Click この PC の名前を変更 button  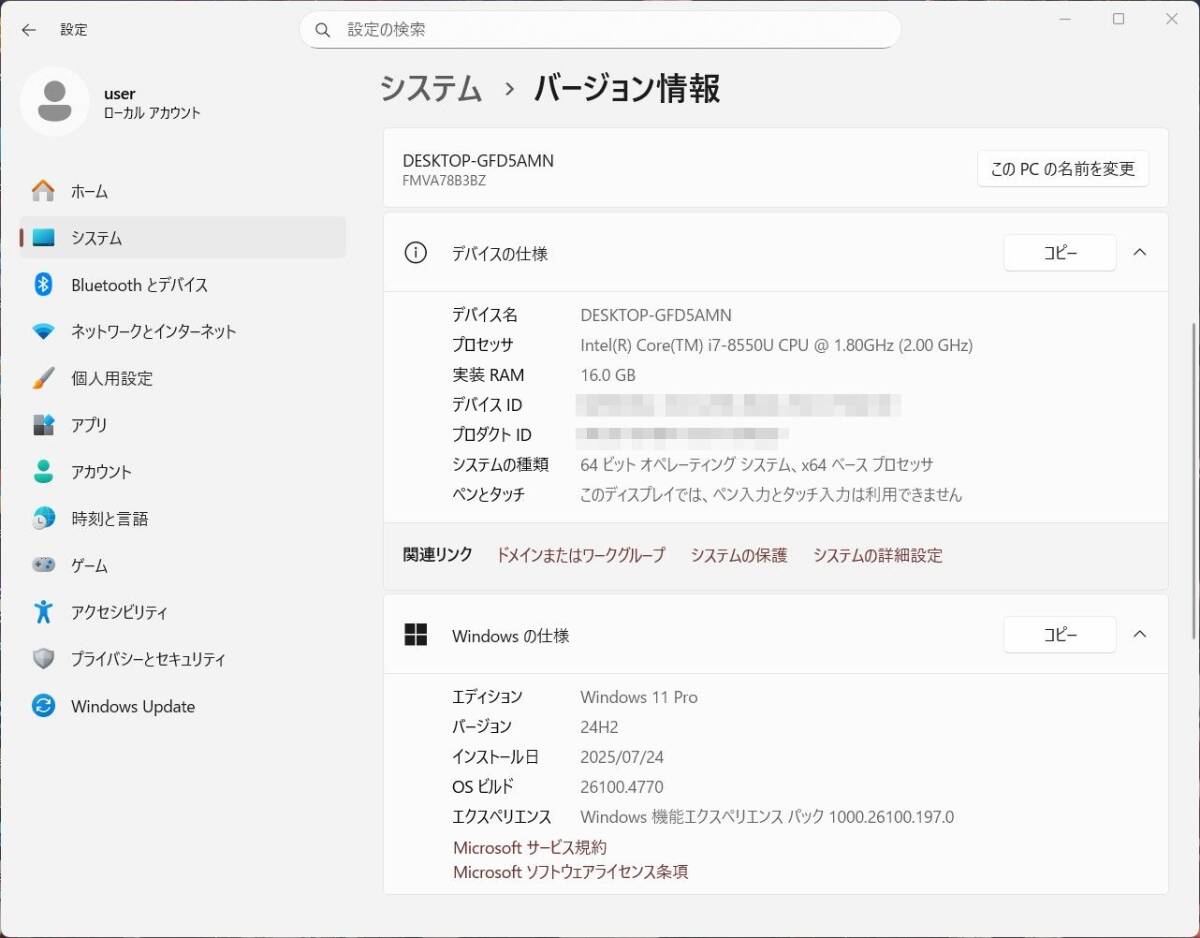click(1063, 169)
